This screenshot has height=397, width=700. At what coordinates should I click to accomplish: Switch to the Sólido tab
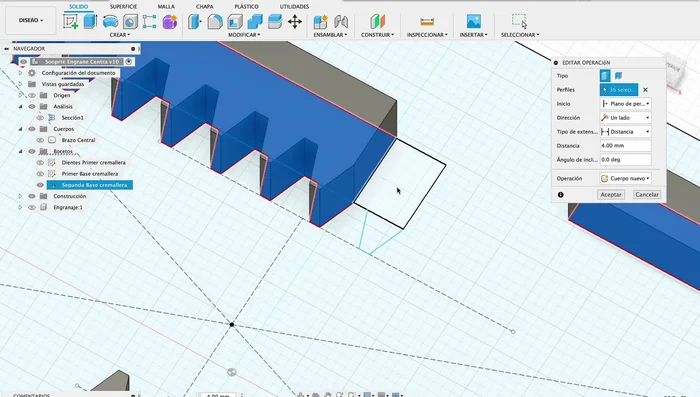click(x=79, y=6)
